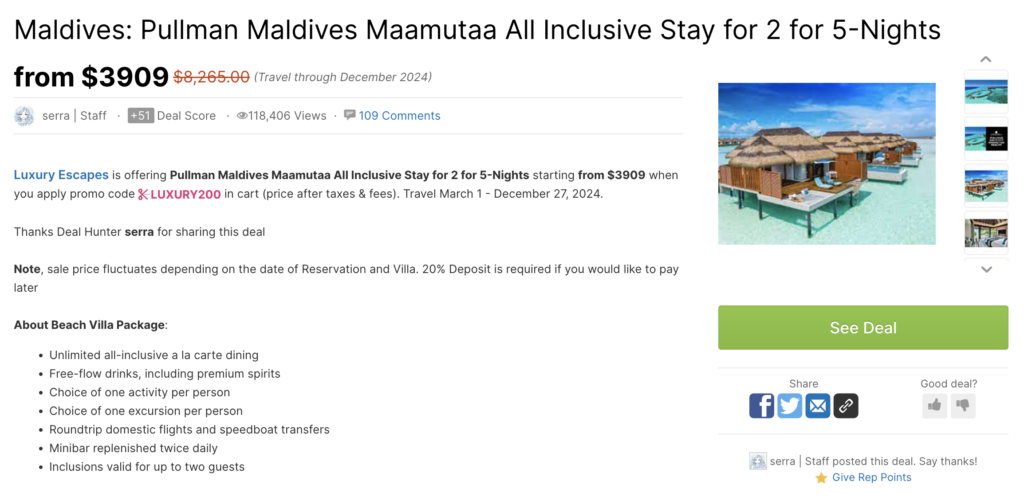
Task: Share this deal on Facebook
Action: tap(761, 406)
